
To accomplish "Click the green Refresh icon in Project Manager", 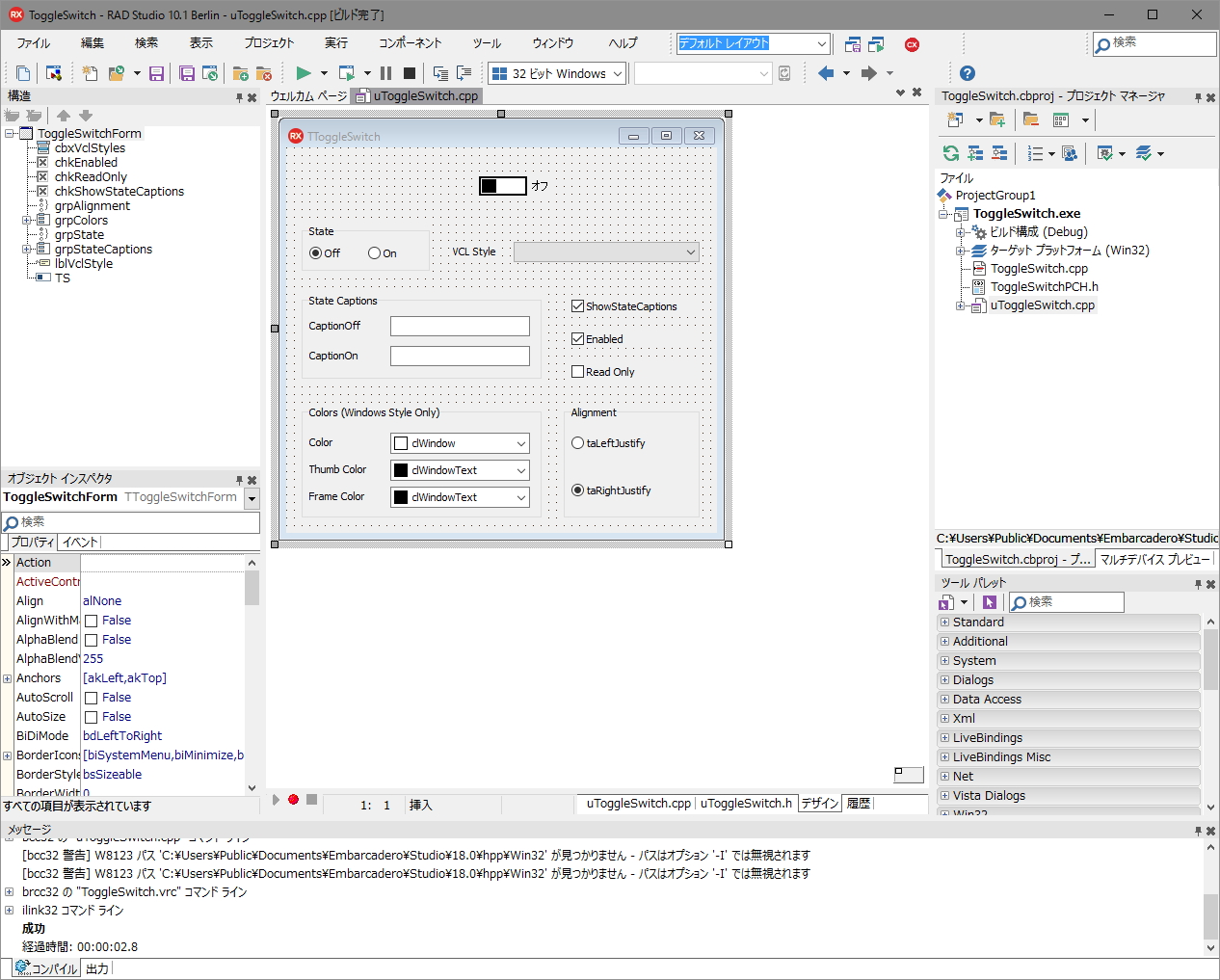I will (x=951, y=153).
